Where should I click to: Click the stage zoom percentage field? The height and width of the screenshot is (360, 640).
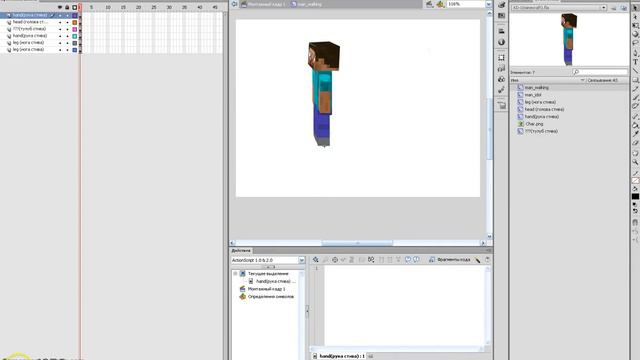(x=466, y=4)
